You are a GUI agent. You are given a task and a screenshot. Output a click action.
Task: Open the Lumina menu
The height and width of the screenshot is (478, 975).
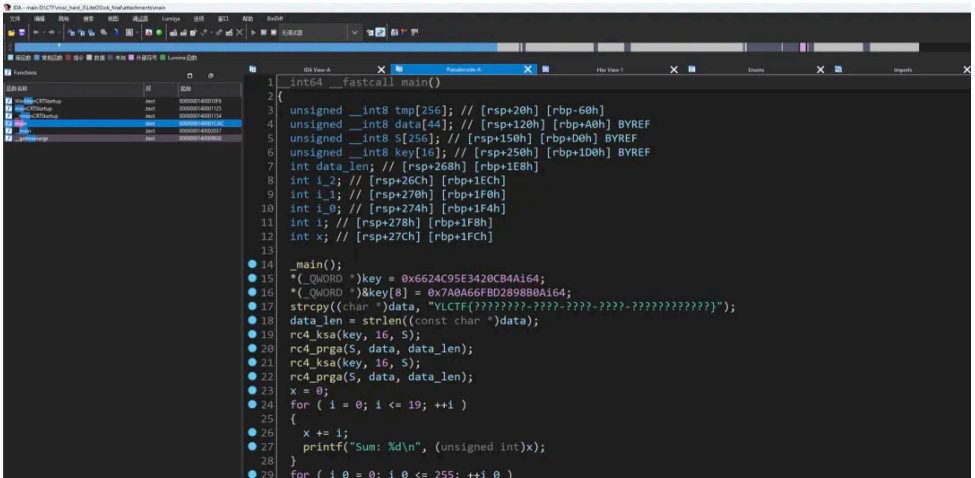171,19
